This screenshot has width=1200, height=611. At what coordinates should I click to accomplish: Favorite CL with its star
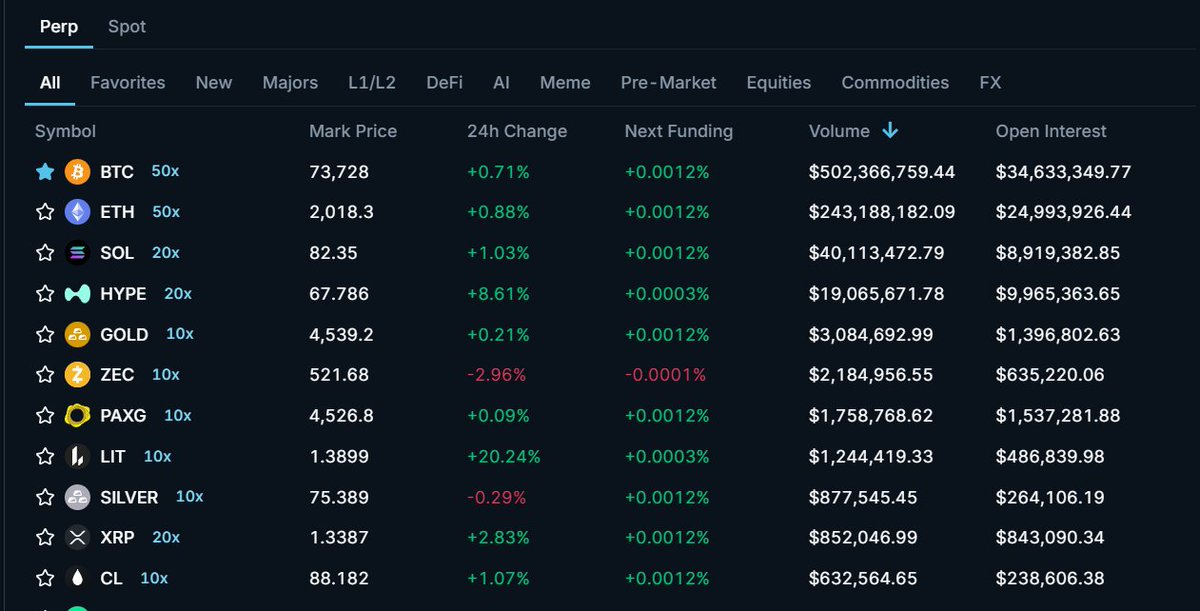(45, 578)
